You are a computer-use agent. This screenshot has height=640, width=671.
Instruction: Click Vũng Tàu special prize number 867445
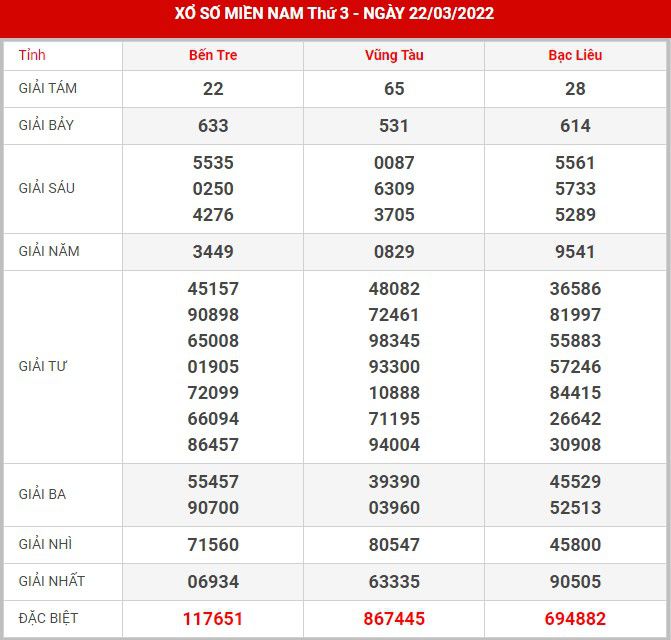[394, 619]
